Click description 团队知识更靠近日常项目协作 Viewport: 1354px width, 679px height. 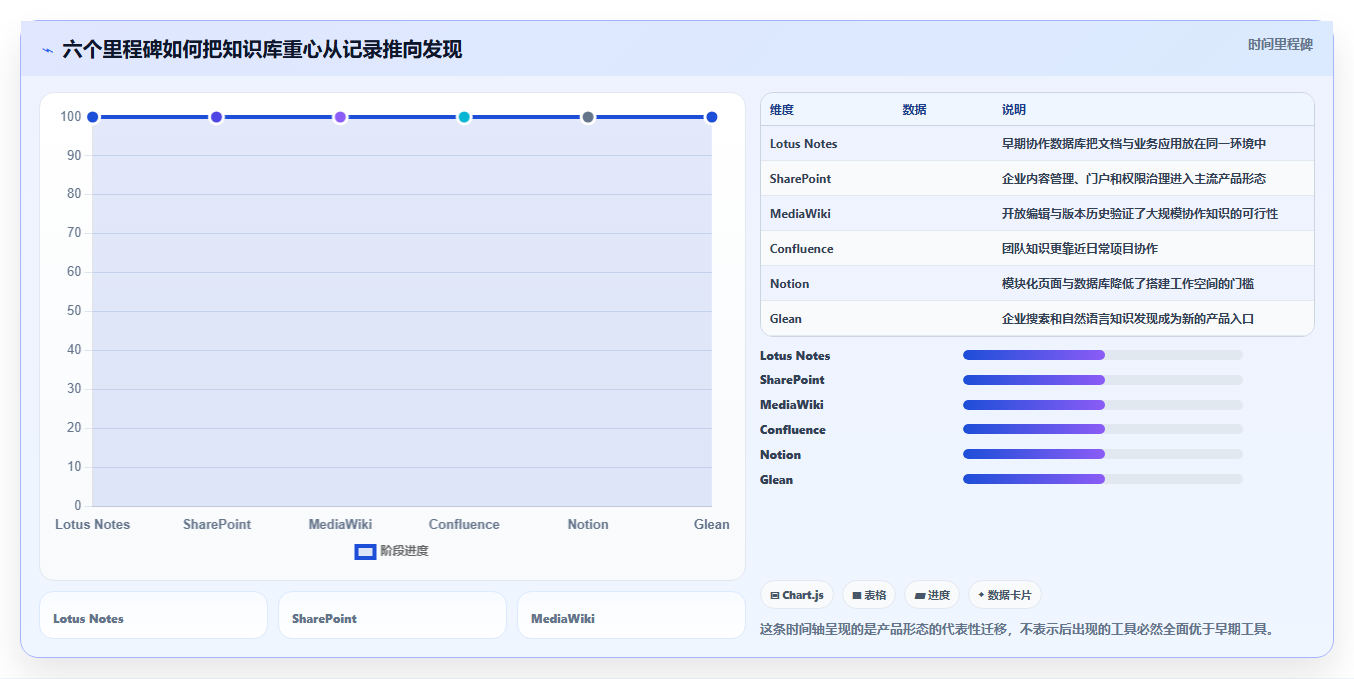coord(1080,249)
